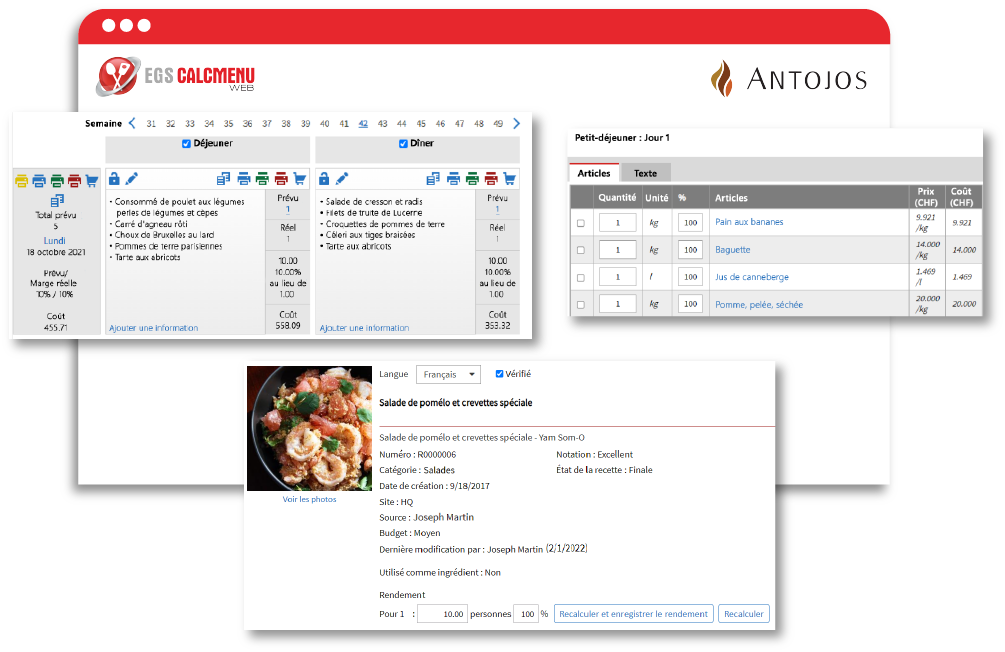The height and width of the screenshot is (652, 1005).
Task: Click the Antojos flame logo
Action: pyautogui.click(x=722, y=78)
